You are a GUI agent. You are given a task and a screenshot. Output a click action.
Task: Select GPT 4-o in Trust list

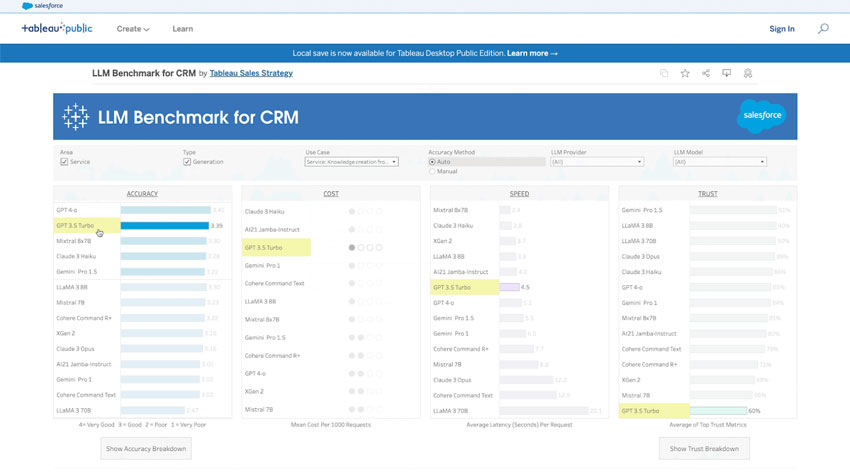click(x=632, y=287)
